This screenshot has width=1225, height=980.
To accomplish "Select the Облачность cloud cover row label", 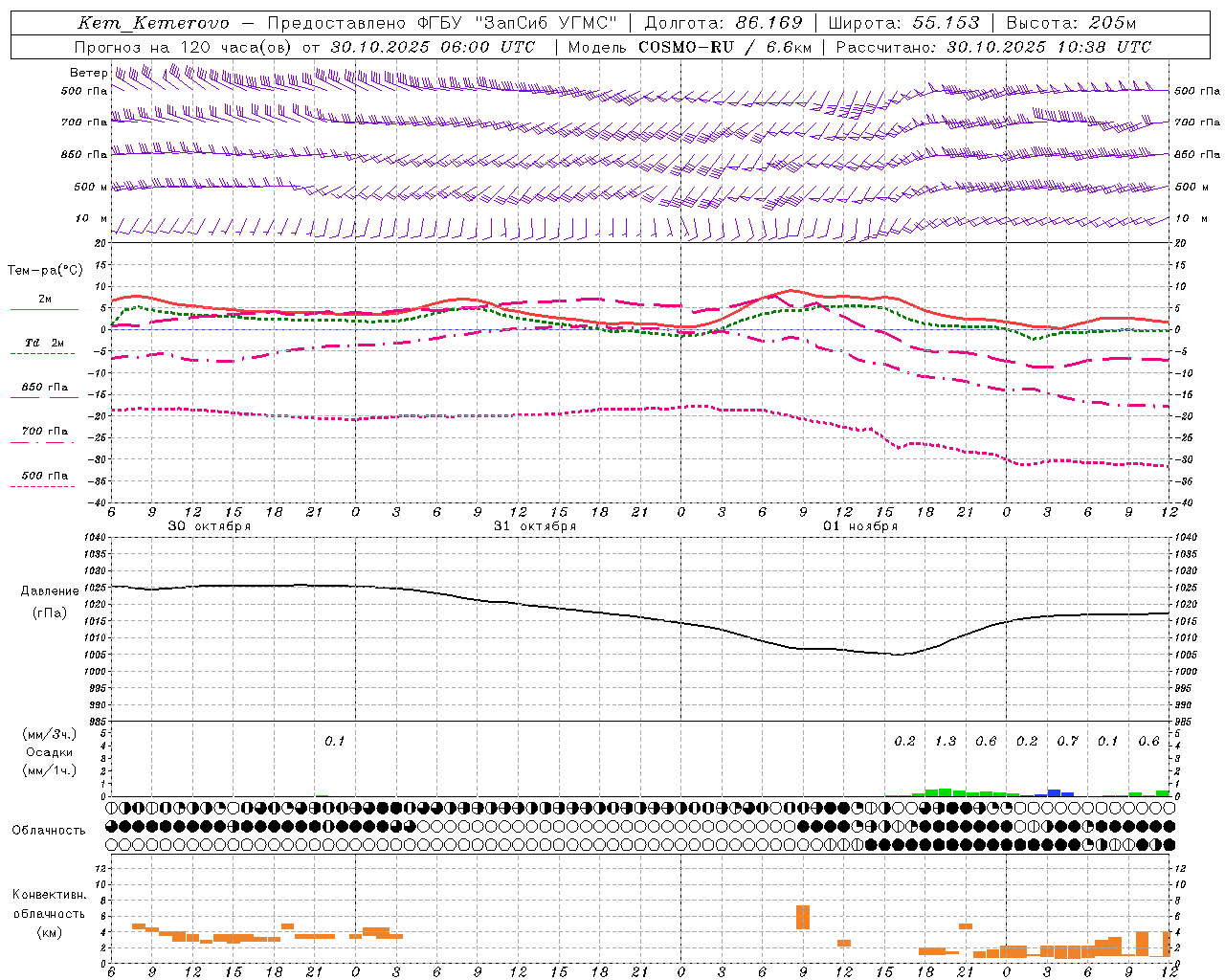I will pos(49,831).
